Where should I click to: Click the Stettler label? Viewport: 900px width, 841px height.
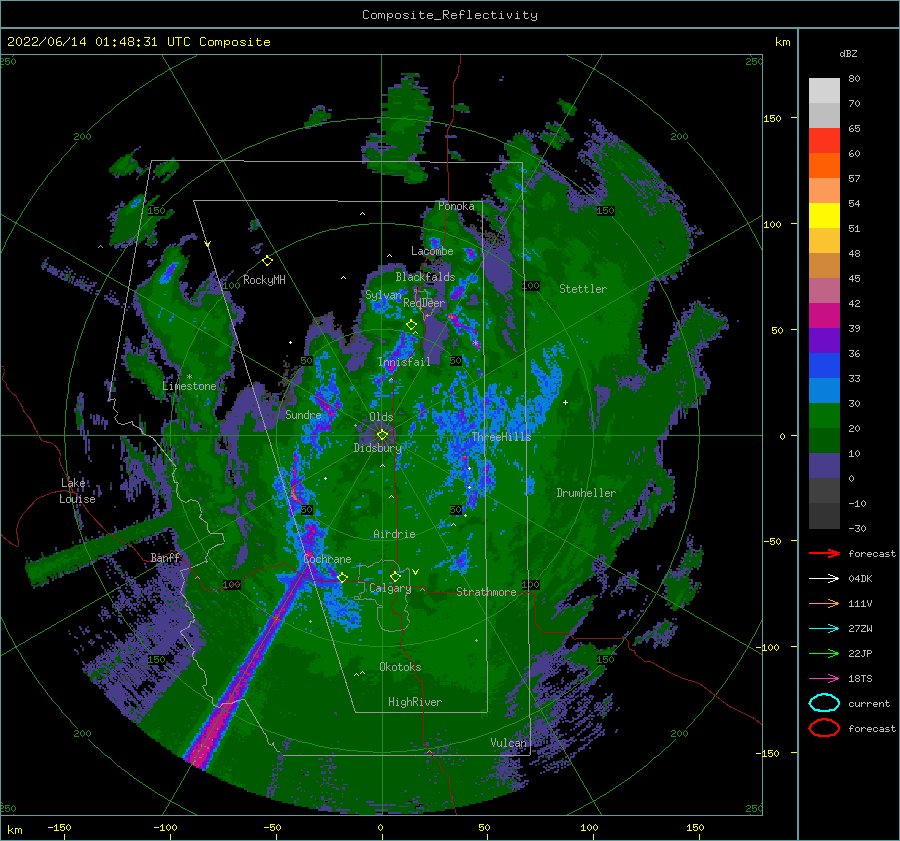click(x=583, y=289)
